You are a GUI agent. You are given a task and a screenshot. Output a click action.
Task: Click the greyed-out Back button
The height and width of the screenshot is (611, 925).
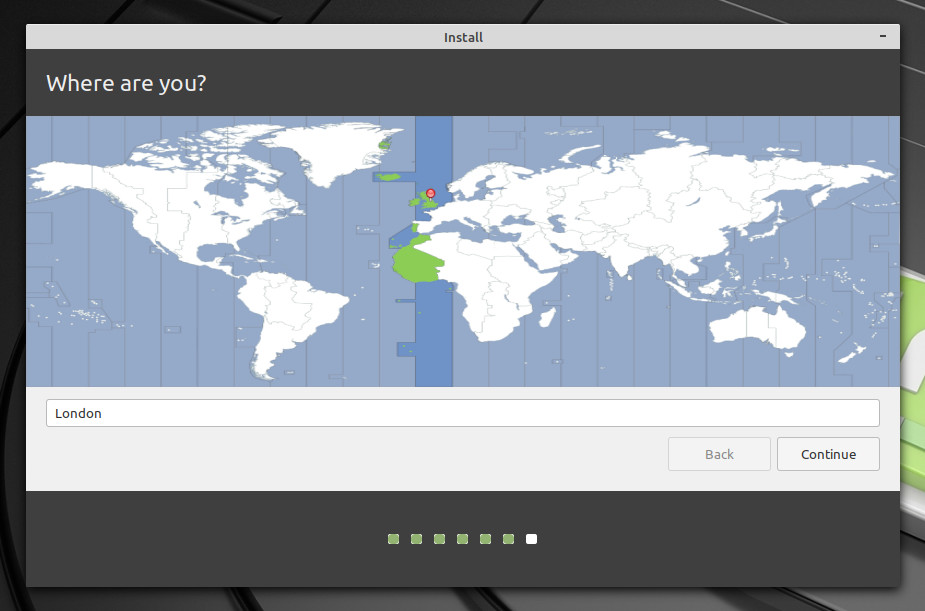pos(719,454)
